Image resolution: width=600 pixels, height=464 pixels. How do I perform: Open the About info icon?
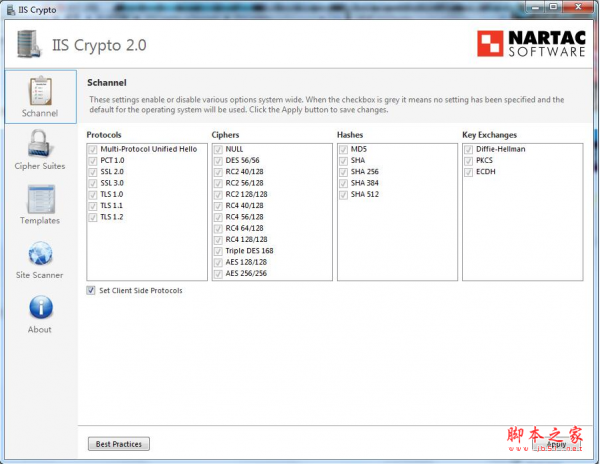(x=41, y=307)
